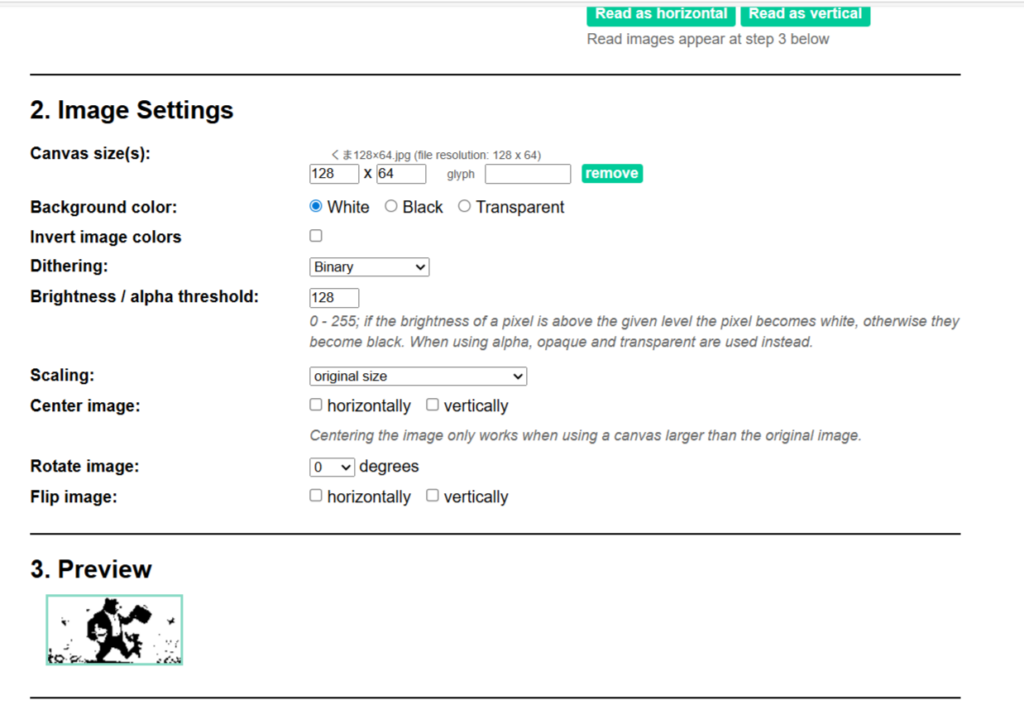
Task: Click the Read as horizontal button
Action: click(x=661, y=14)
